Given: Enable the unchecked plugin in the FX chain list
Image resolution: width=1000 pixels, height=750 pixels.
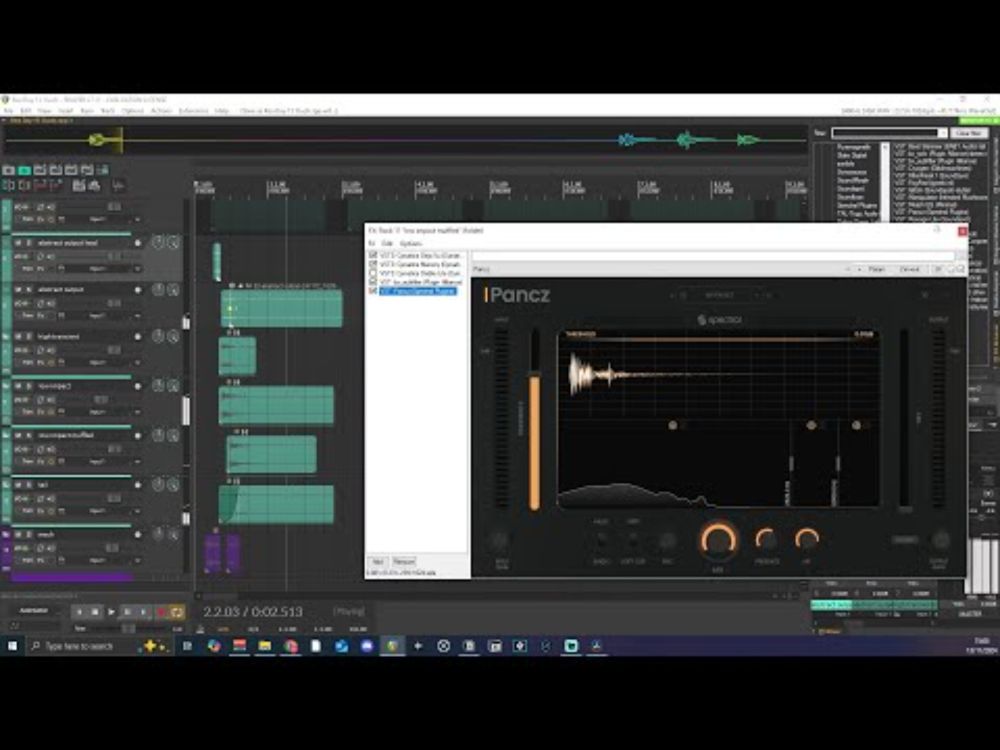Looking at the screenshot, I should (373, 273).
